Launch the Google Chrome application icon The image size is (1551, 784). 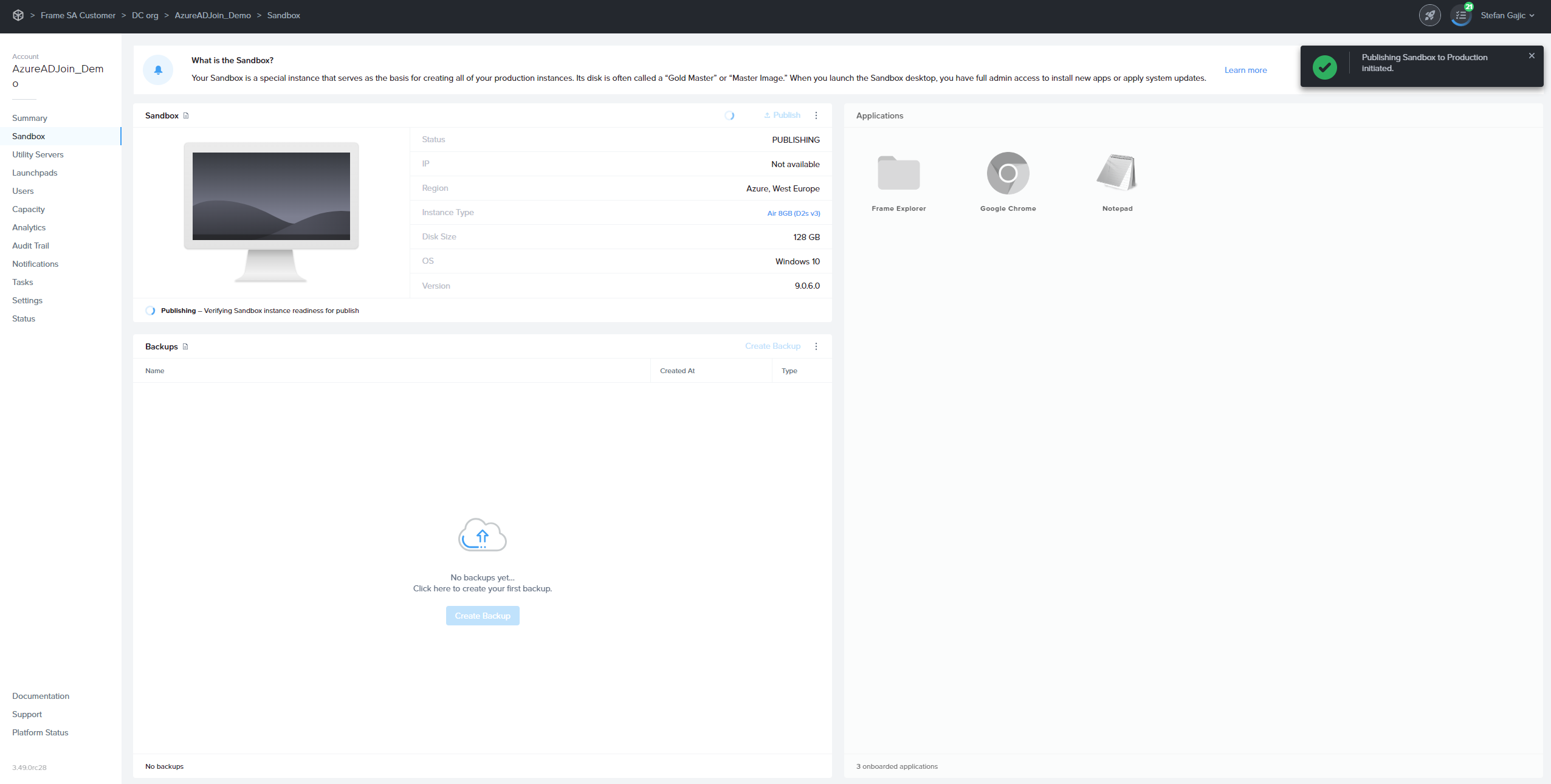click(1008, 173)
